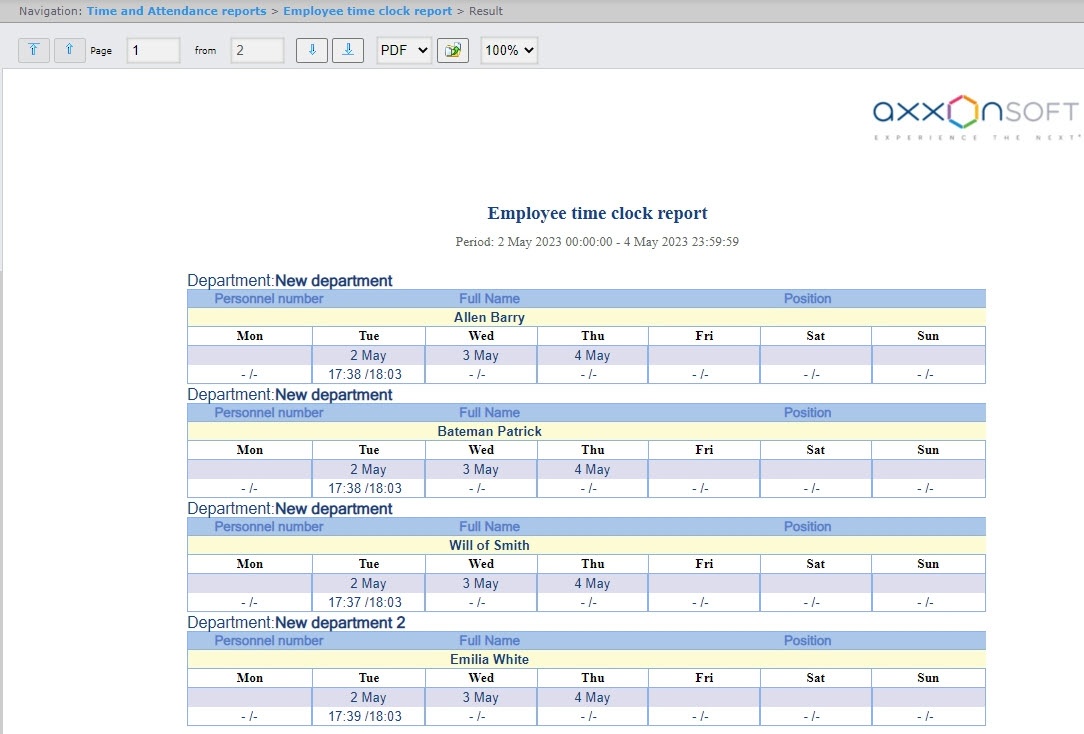Select the Will of Smith employee row
1084x734 pixels.
point(489,546)
